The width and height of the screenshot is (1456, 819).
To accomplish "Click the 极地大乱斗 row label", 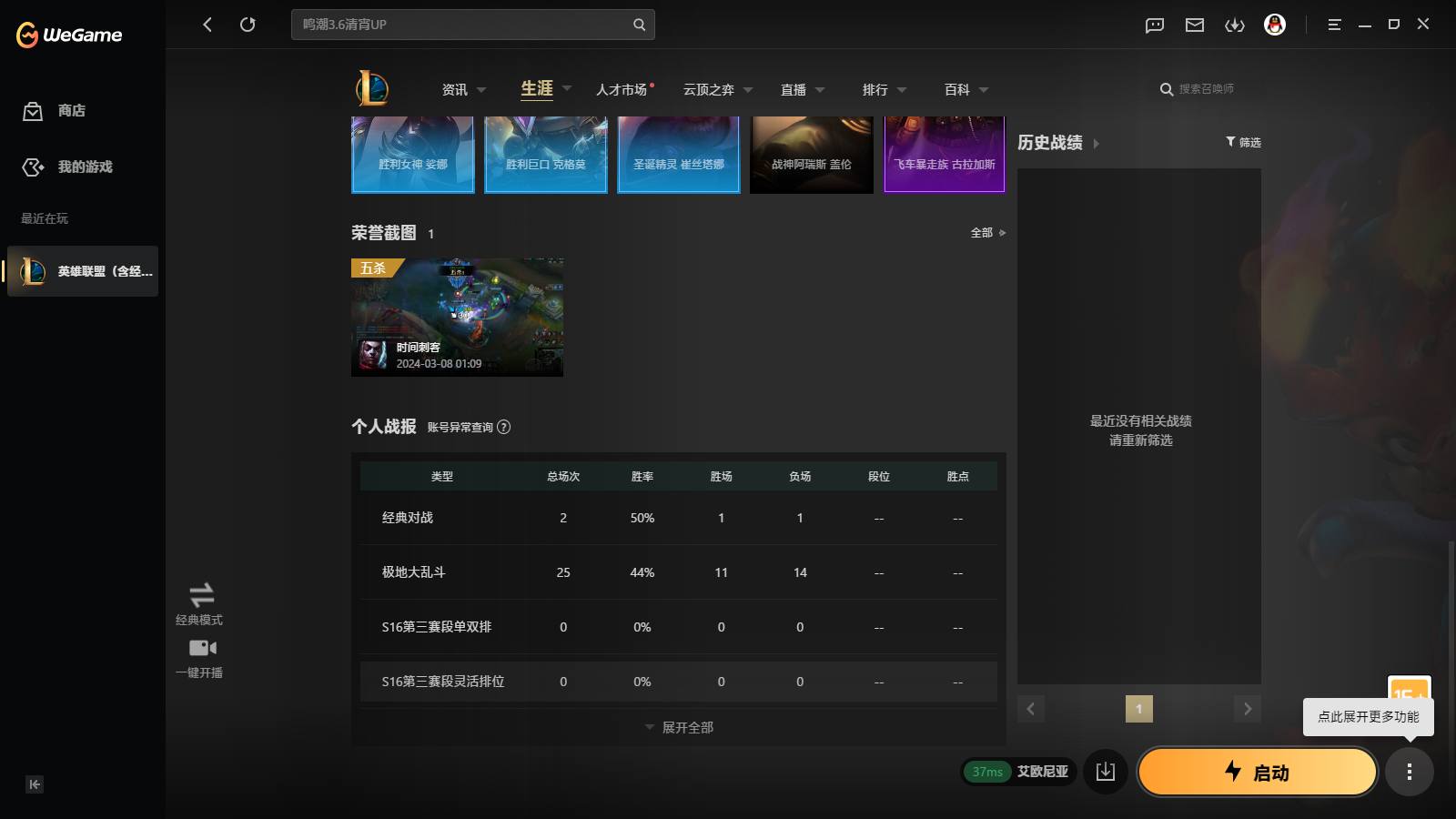I will point(414,572).
